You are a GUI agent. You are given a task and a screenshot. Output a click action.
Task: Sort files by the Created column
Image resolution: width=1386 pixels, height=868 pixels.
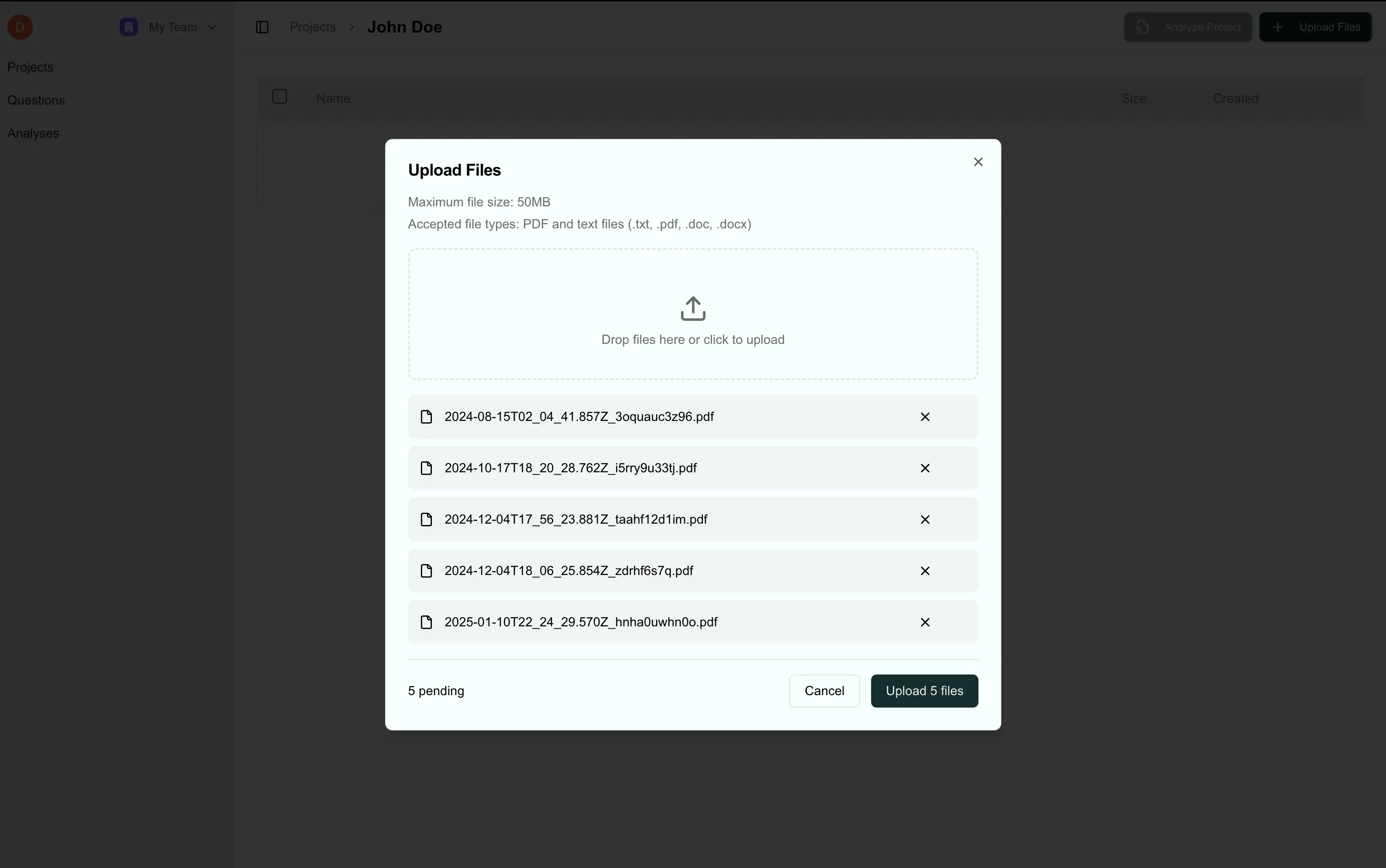point(1235,98)
